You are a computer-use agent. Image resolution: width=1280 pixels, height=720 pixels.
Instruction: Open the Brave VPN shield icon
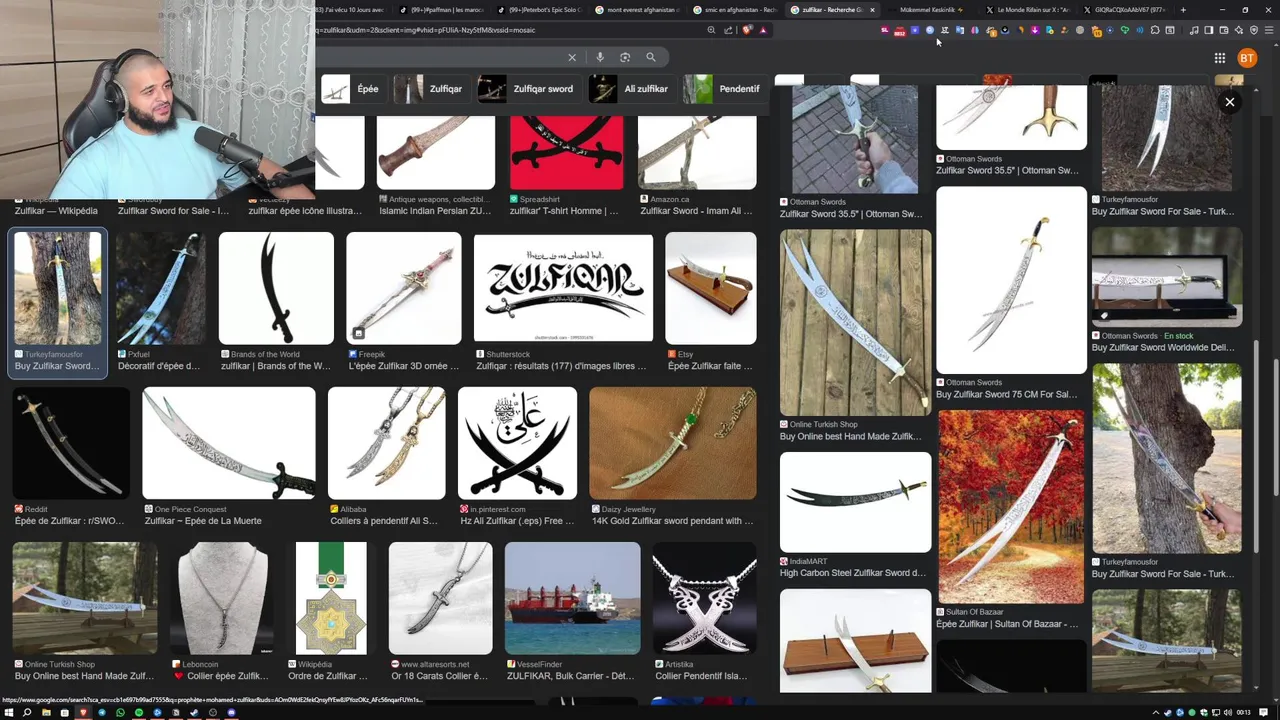coord(1254,30)
